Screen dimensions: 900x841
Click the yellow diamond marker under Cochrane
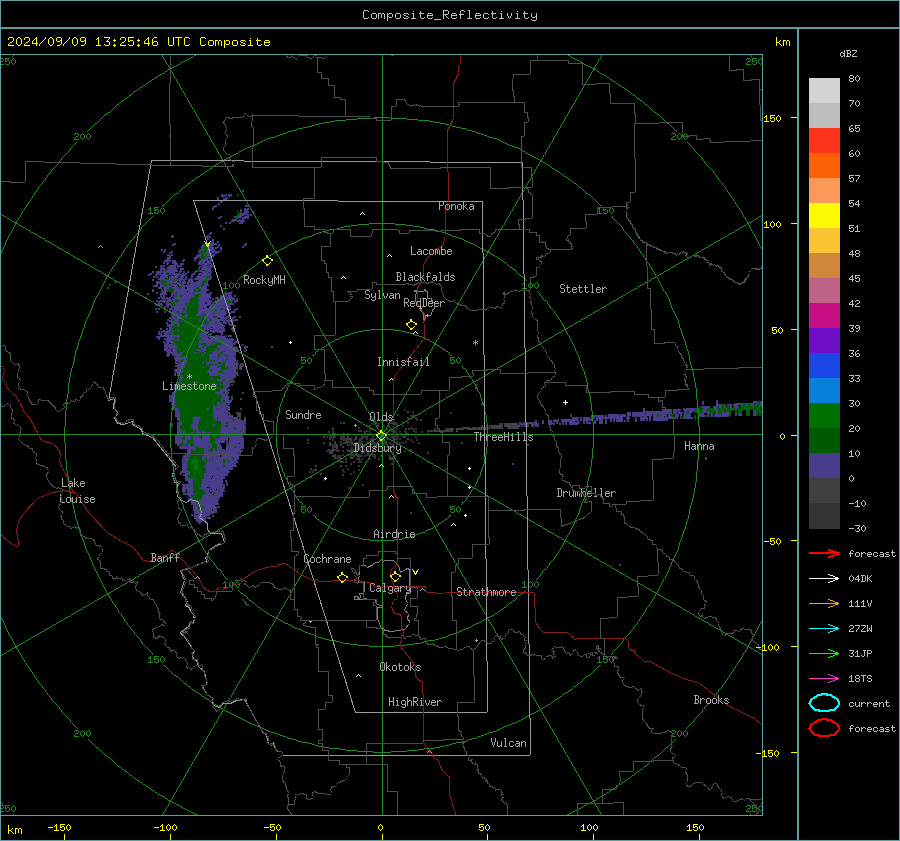coord(342,577)
